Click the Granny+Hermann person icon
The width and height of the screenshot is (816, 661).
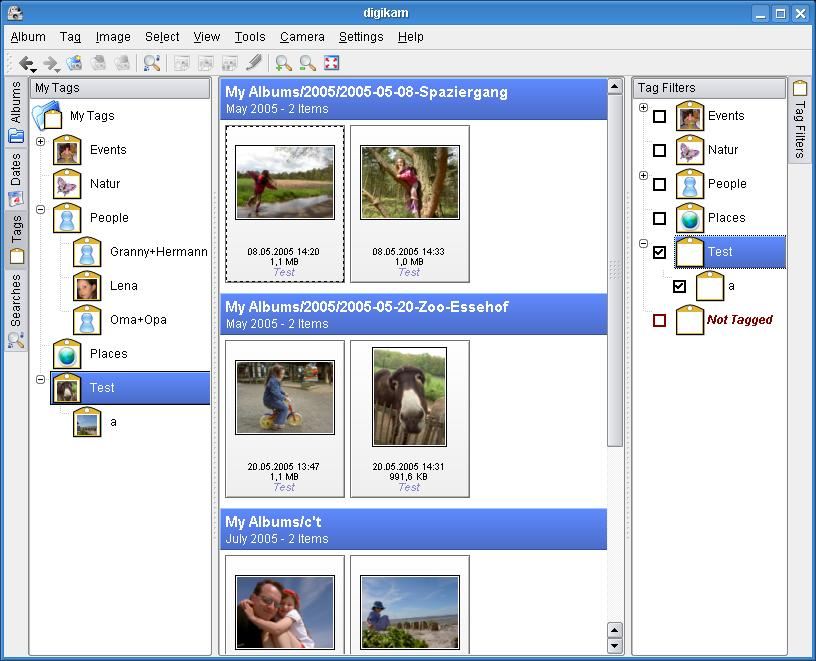(x=87, y=252)
